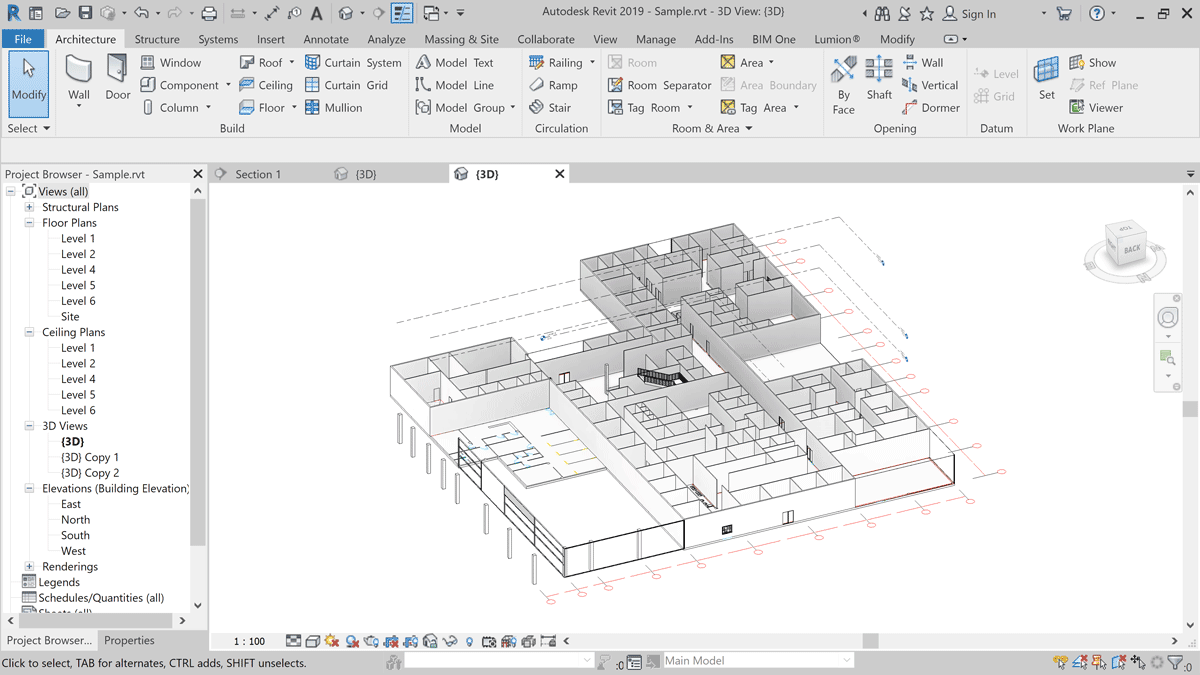Image resolution: width=1200 pixels, height=675 pixels.
Task: Activate the Stair tool
Action: [550, 108]
